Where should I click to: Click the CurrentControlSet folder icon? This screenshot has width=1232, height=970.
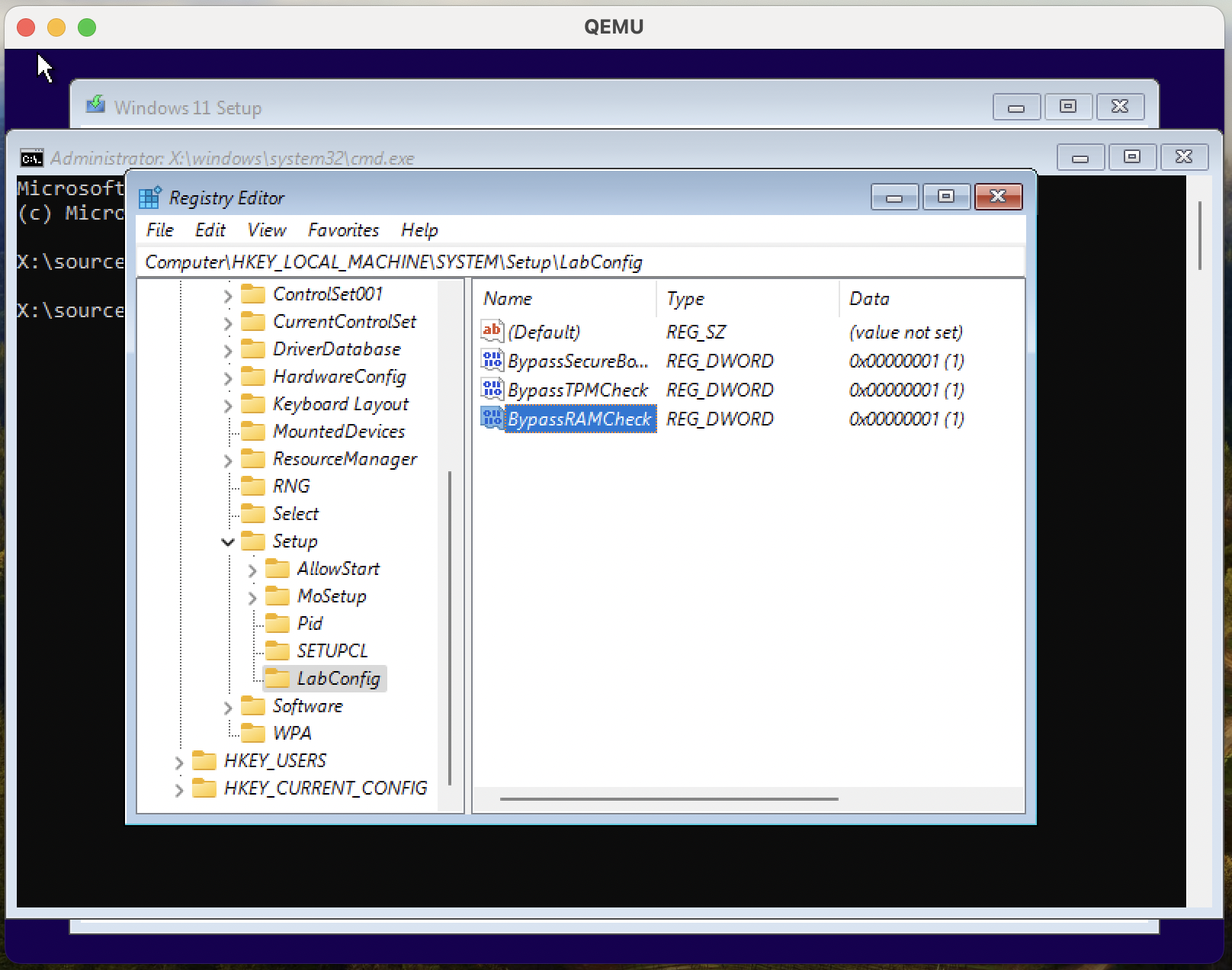[x=253, y=321]
